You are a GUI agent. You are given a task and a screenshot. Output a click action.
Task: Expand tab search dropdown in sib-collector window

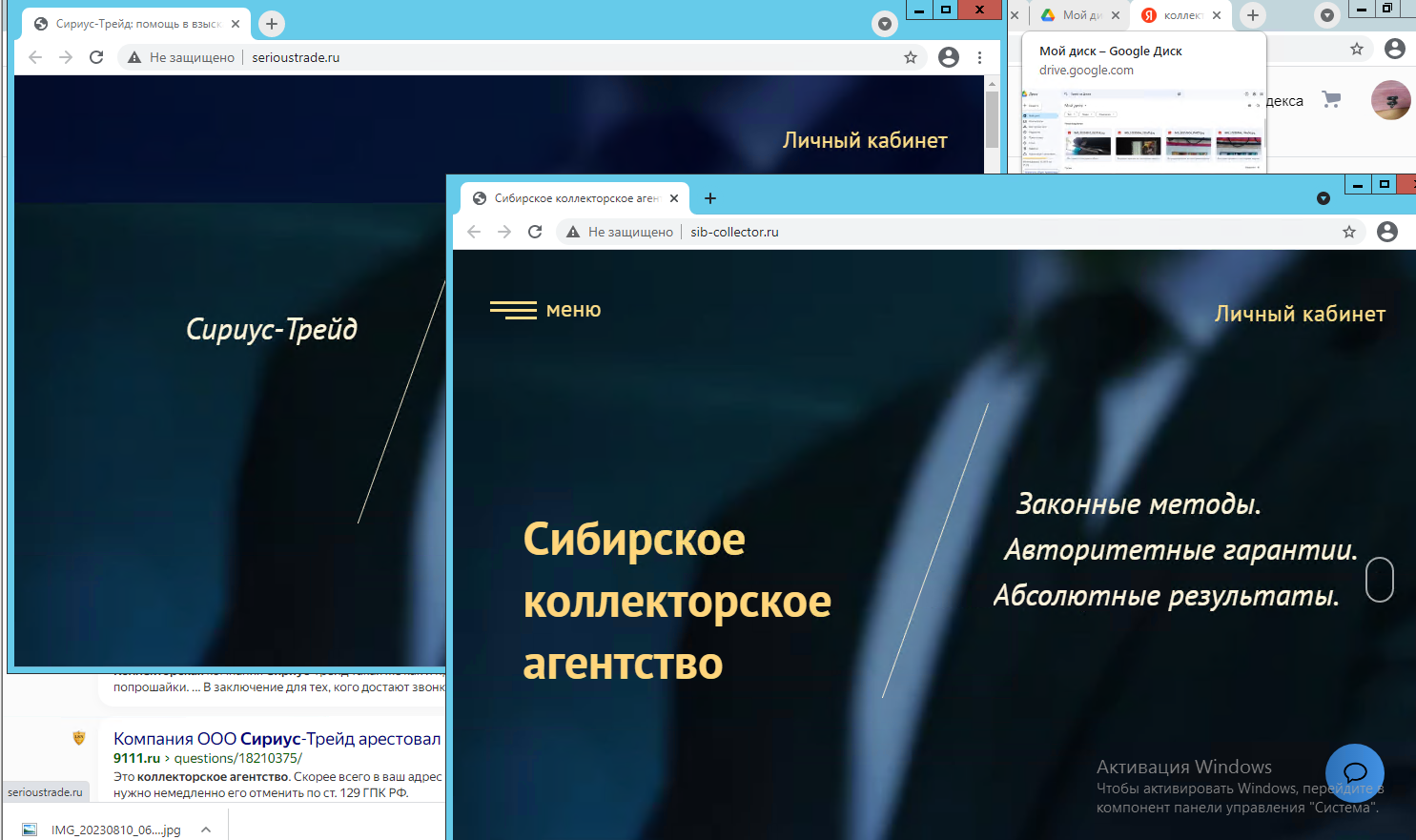(1323, 198)
